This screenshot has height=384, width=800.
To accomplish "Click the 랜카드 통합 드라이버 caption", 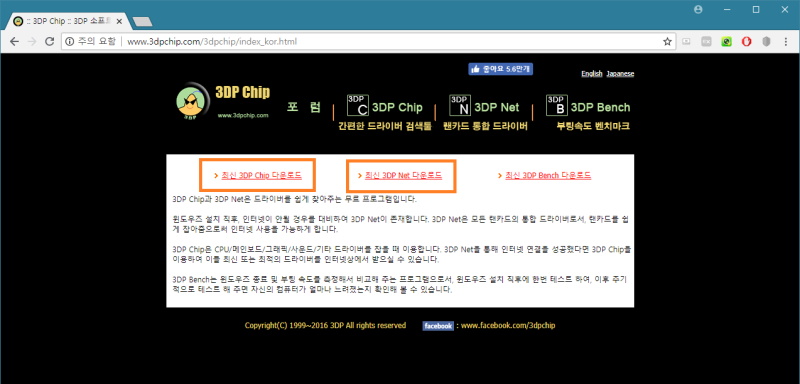I will pyautogui.click(x=485, y=126).
